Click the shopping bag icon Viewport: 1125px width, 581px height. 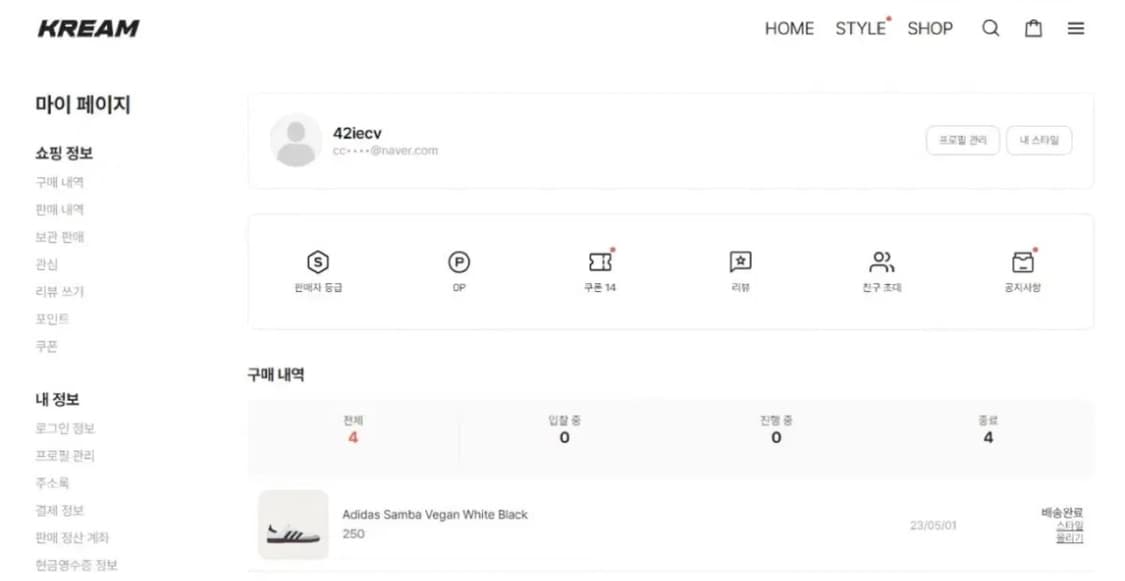pyautogui.click(x=1033, y=28)
